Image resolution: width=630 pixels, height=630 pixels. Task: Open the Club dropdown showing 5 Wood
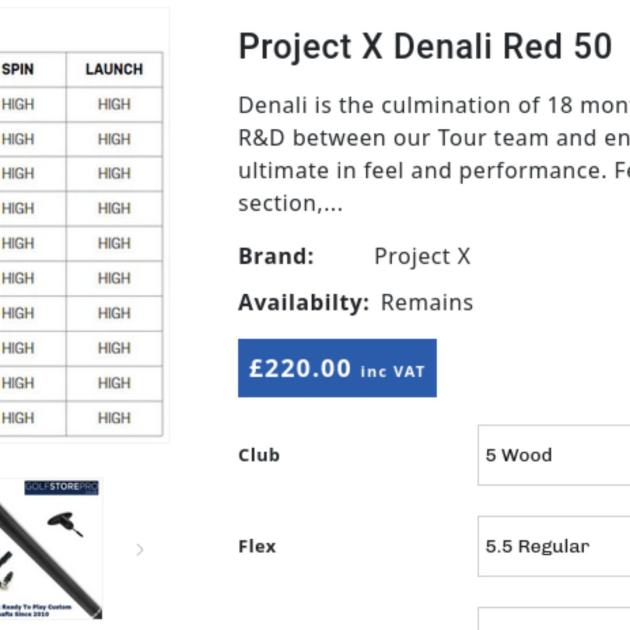point(553,455)
